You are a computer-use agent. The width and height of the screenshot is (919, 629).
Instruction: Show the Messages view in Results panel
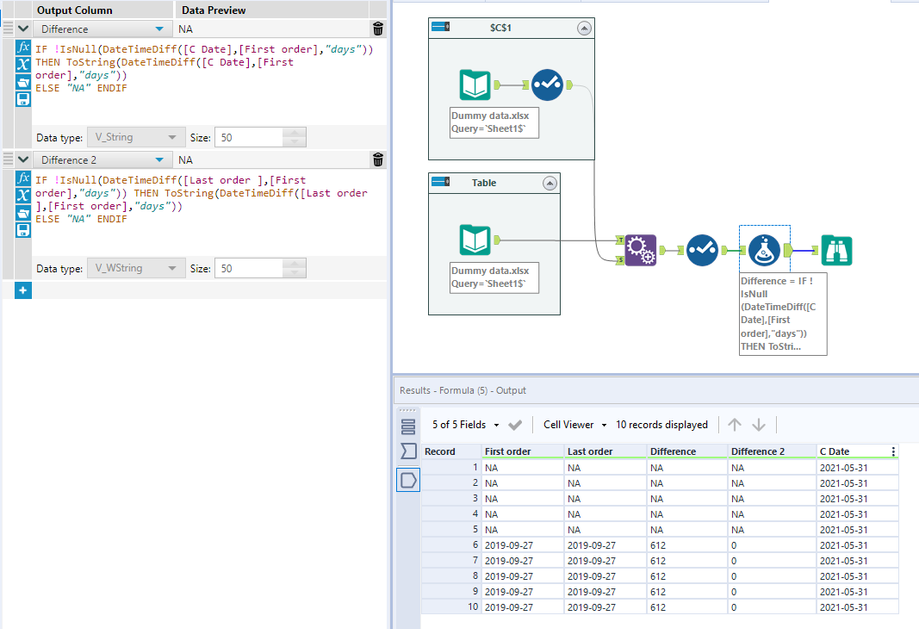[x=408, y=426]
